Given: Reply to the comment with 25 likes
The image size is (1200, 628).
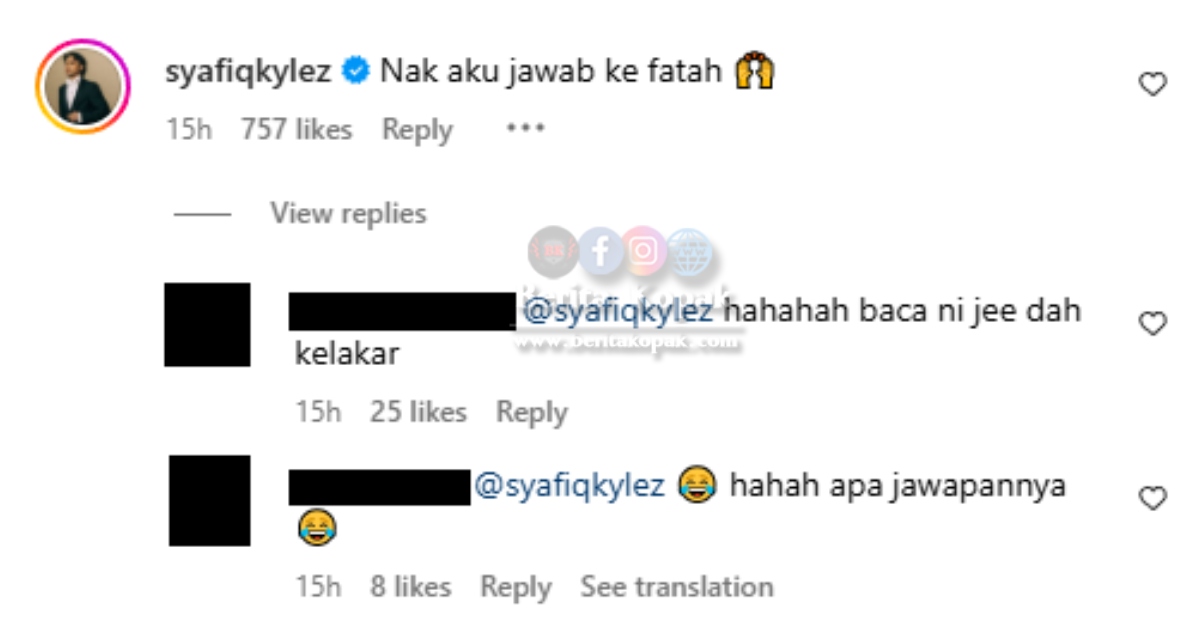Looking at the screenshot, I should (532, 412).
